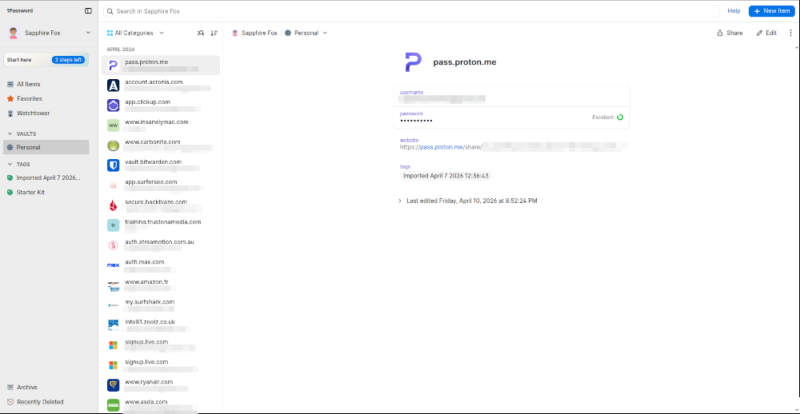Toggle the sidebar panel icon
This screenshot has height=414, width=800.
tap(88, 11)
